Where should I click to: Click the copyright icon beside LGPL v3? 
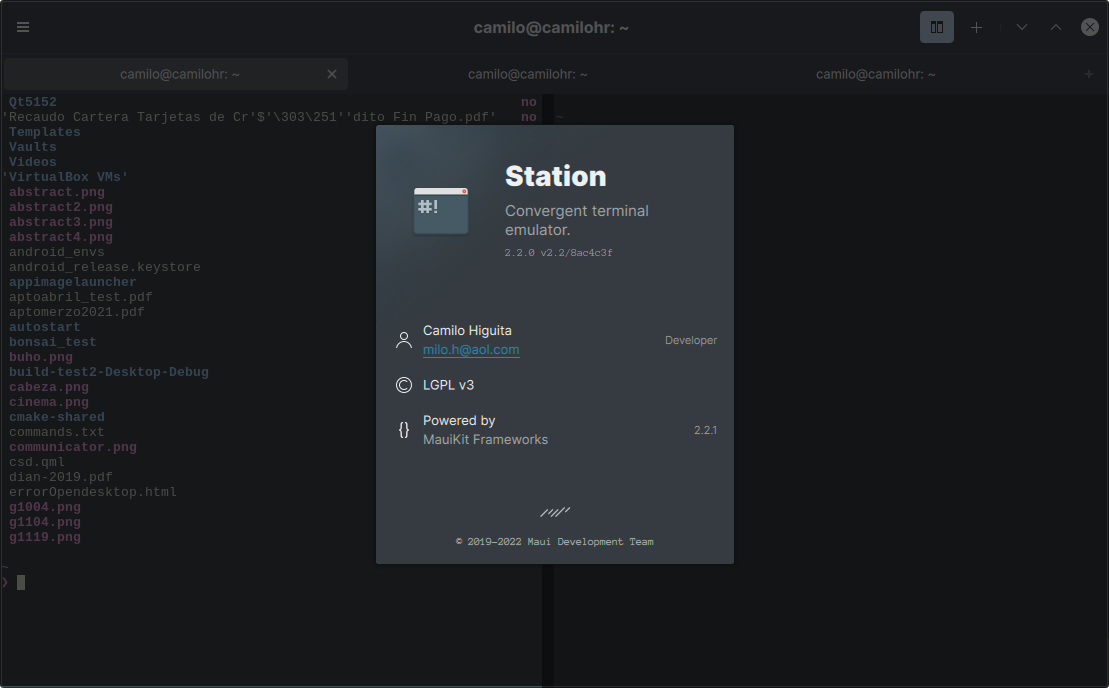pos(404,385)
